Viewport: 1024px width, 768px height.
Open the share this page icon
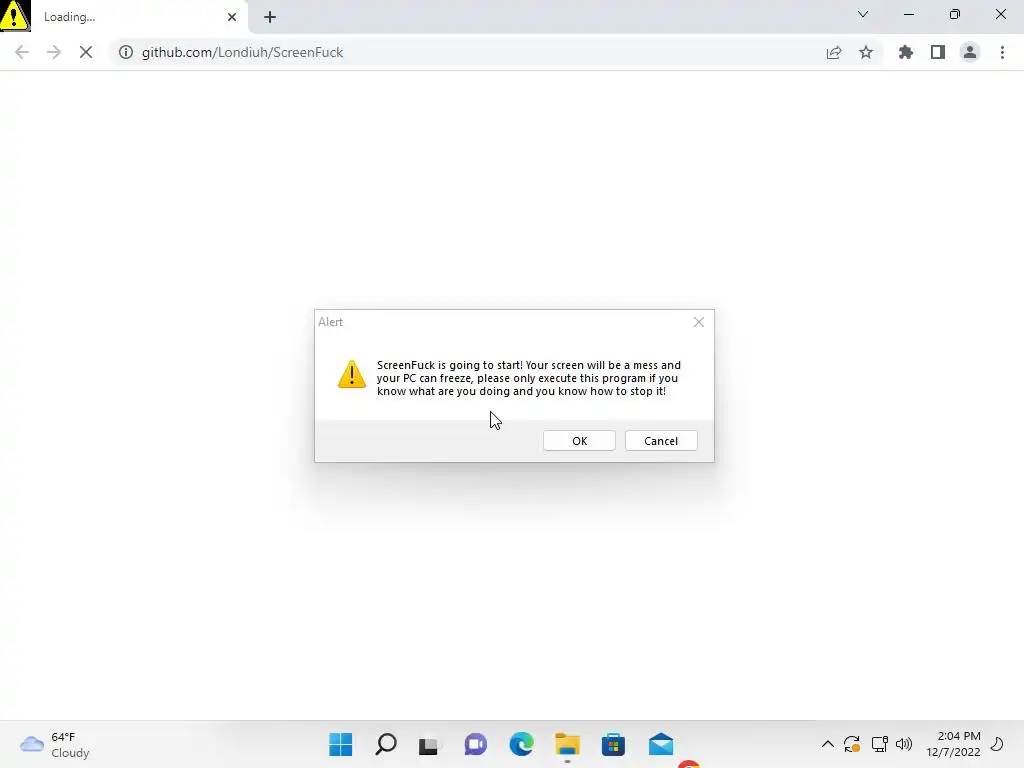(834, 52)
